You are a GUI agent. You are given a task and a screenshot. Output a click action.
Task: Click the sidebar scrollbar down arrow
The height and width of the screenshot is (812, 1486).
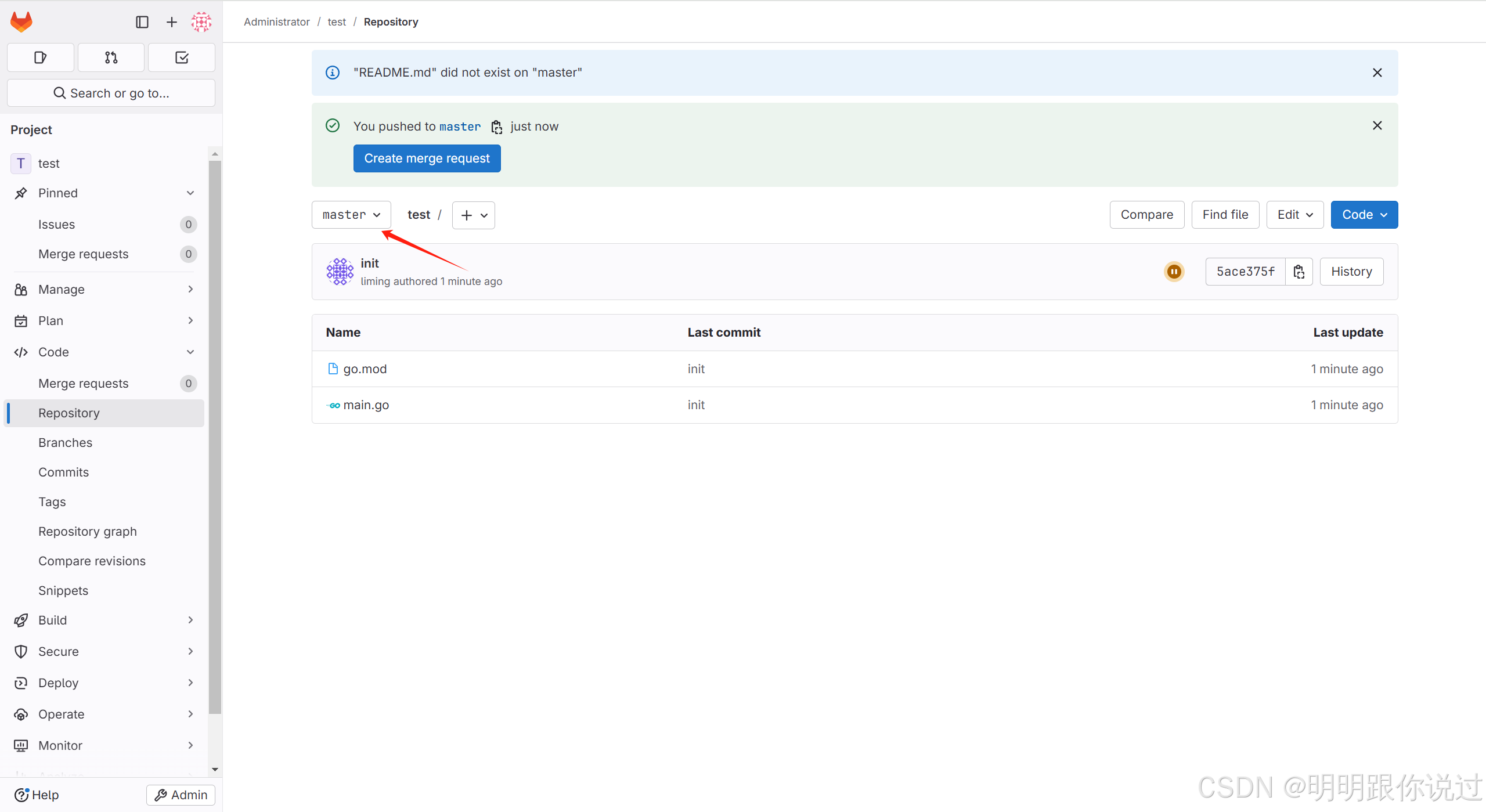215,770
